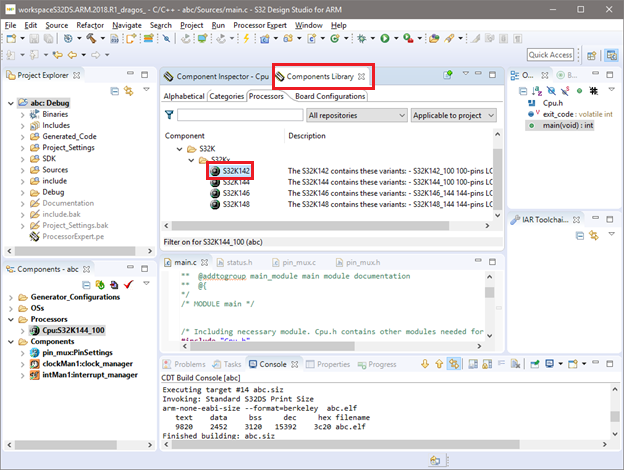The width and height of the screenshot is (624, 470).
Task: Click the Quick Access field
Action: [x=550, y=55]
